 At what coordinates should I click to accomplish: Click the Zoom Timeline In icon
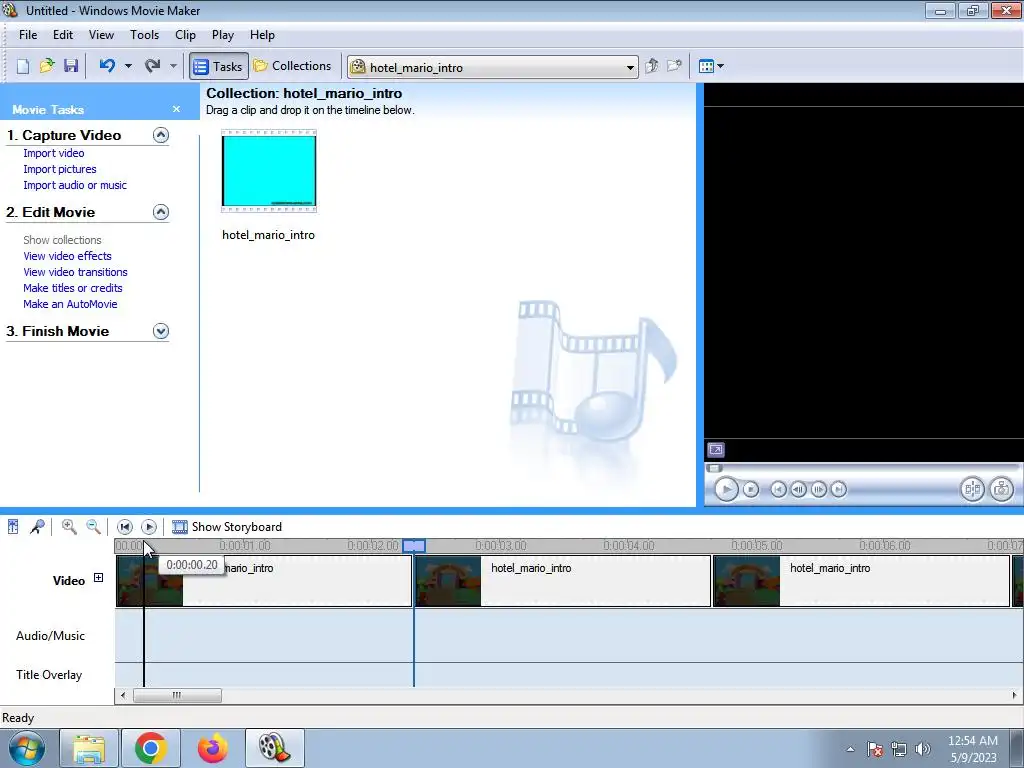click(x=69, y=526)
